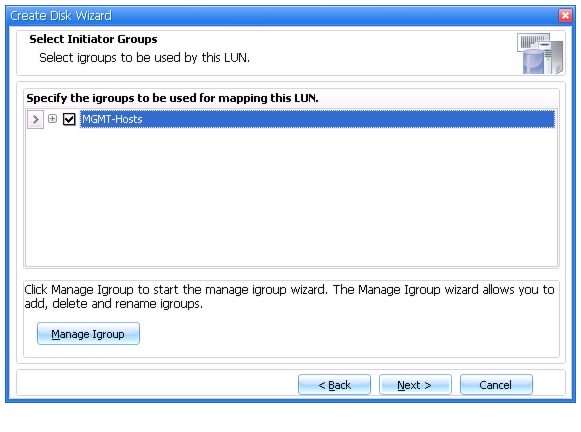Click the empty footer area beside Back

click(157, 385)
